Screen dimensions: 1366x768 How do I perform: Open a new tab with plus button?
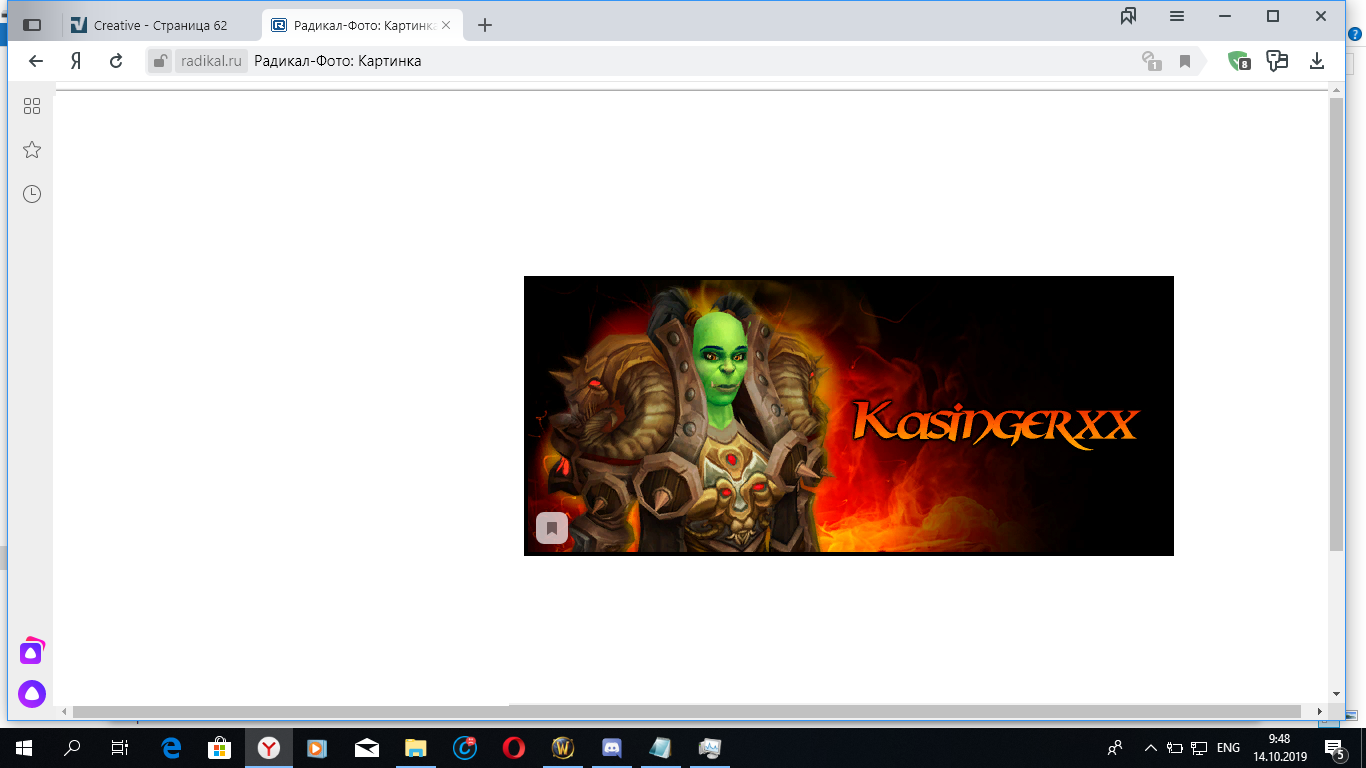pos(485,25)
